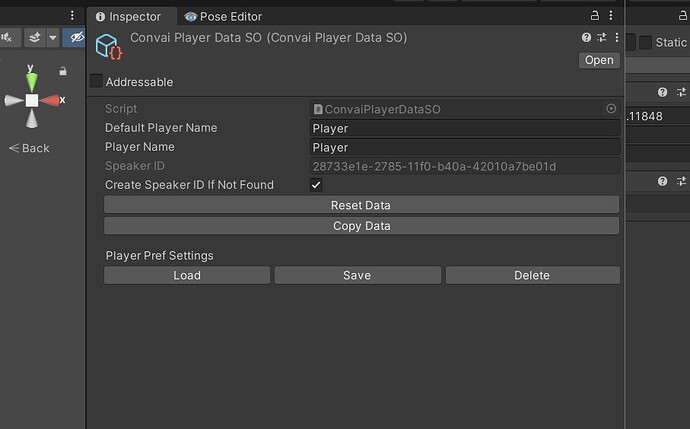This screenshot has width=690, height=429.
Task: Open help reference for Convai Player Data SO
Action: click(x=586, y=37)
